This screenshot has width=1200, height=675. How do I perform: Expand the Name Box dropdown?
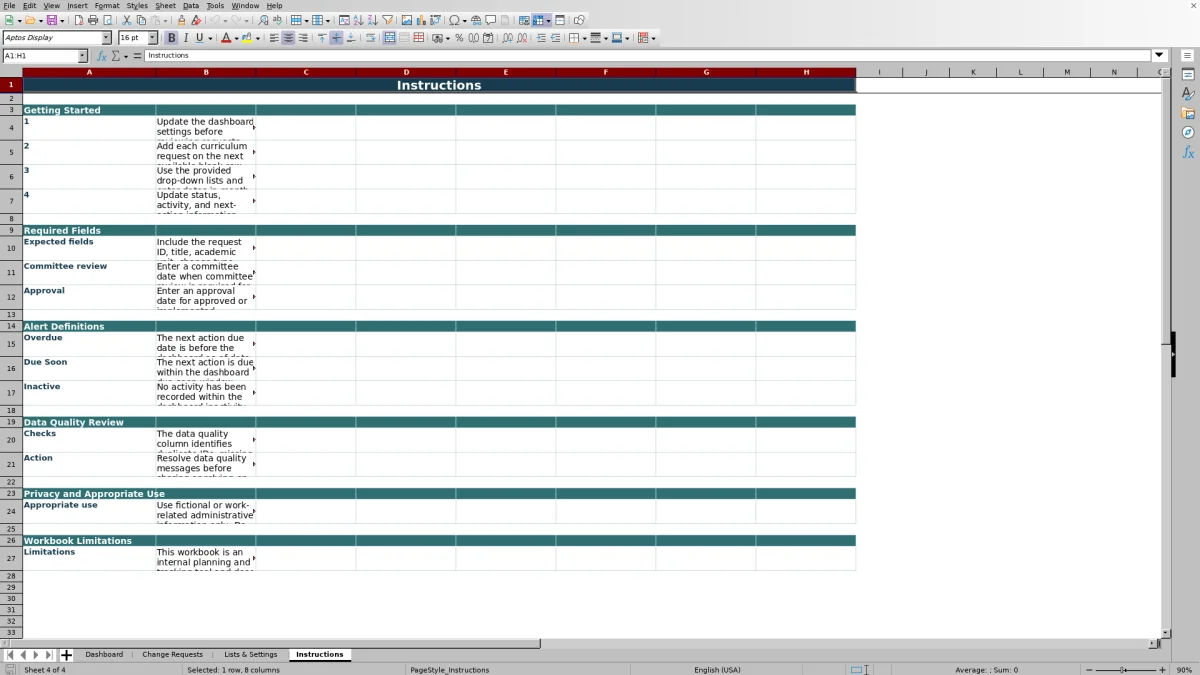[x=82, y=56]
